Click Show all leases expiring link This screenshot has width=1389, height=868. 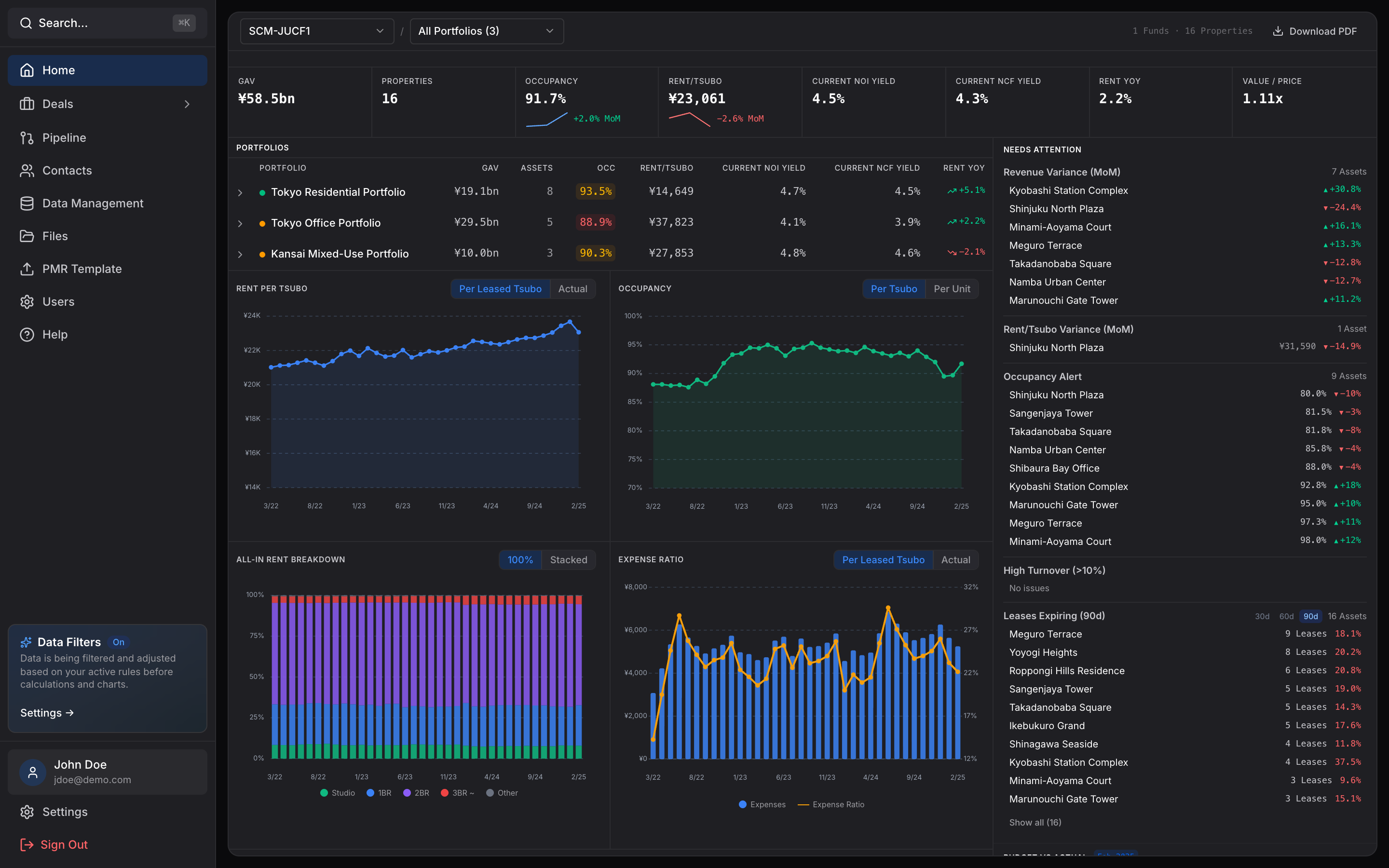1035,822
